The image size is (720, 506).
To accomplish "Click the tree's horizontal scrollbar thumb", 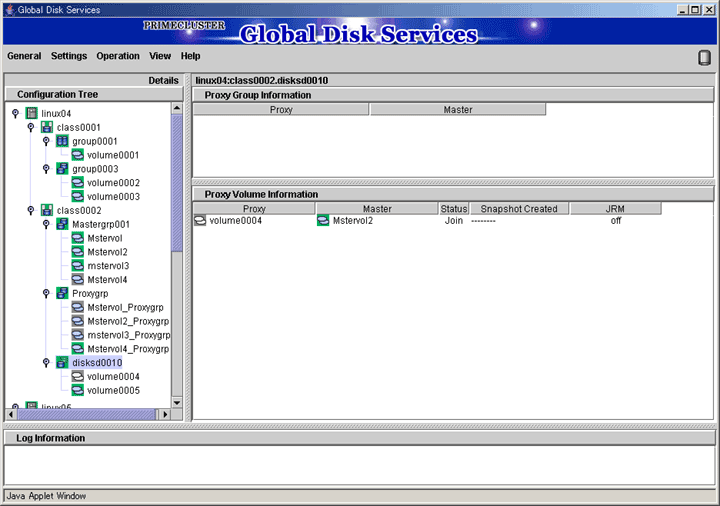I will [x=87, y=414].
